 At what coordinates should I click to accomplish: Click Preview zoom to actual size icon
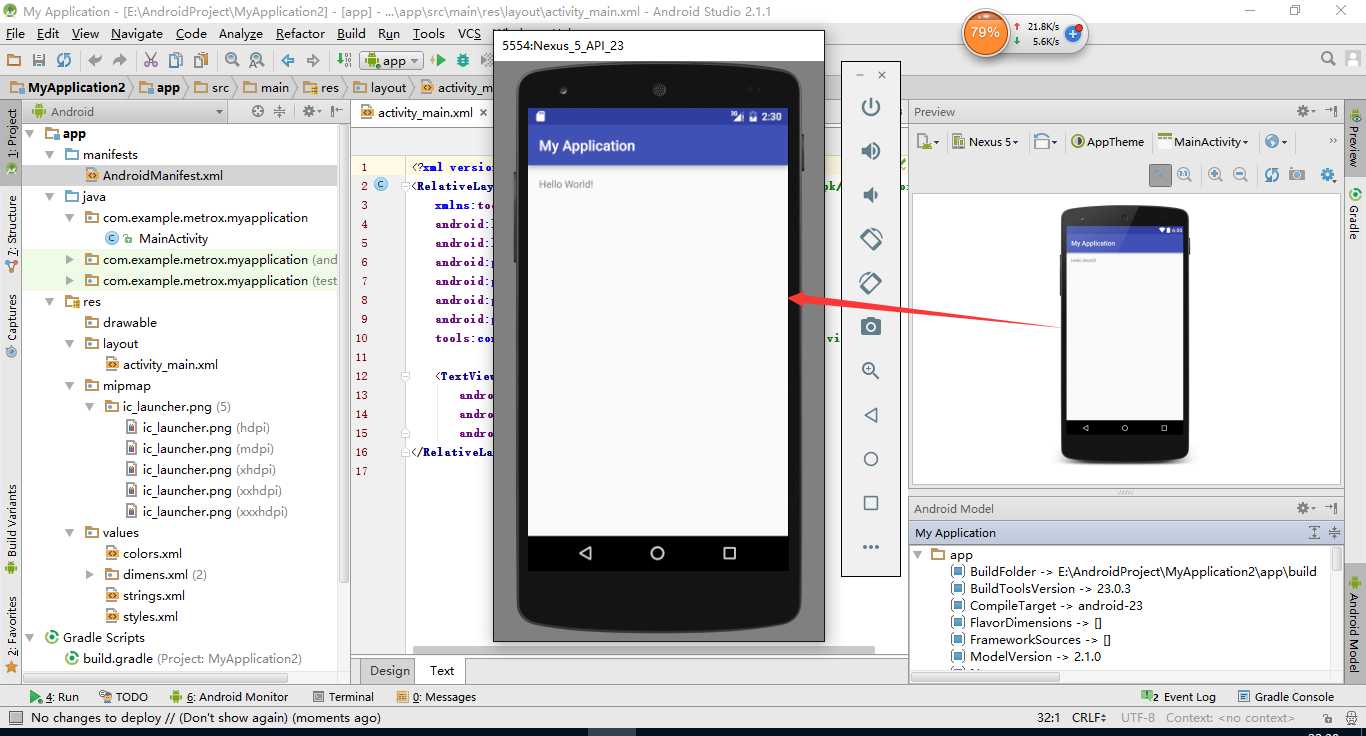pyautogui.click(x=1184, y=175)
